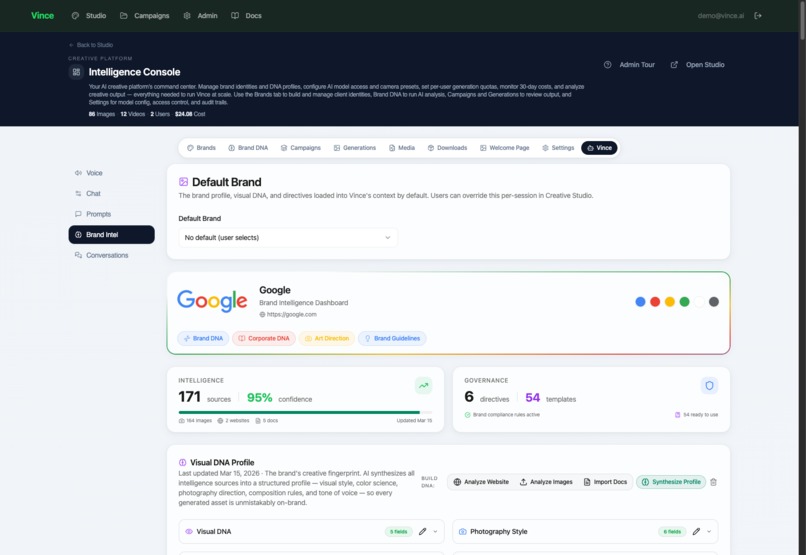Click Synthesize Profile button
The width and height of the screenshot is (806, 555).
(671, 482)
